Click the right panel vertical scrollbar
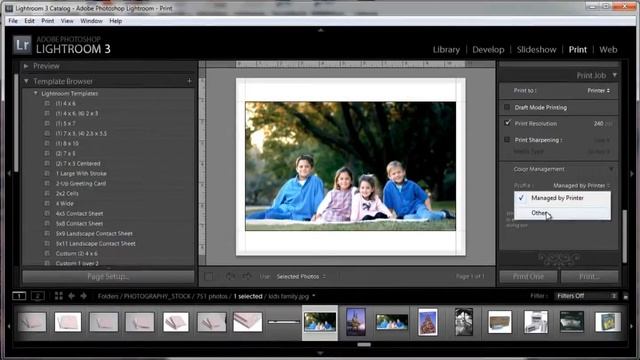Viewport: 640px width, 360px height. point(624,237)
